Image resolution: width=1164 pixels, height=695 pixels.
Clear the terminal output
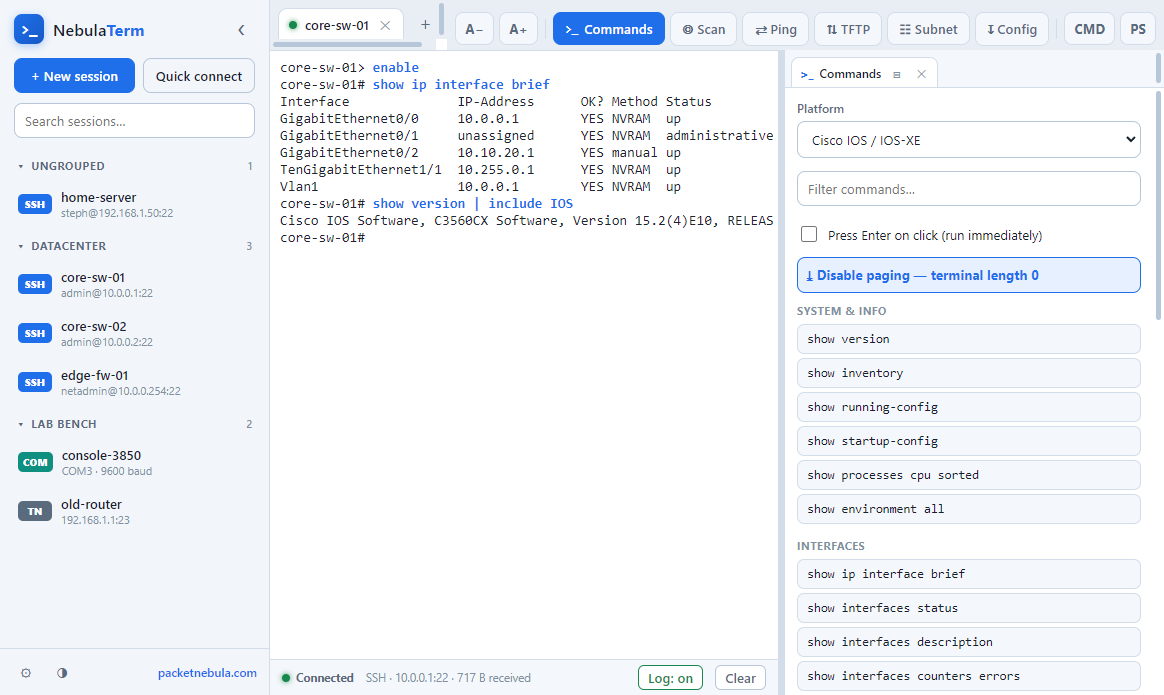[740, 678]
